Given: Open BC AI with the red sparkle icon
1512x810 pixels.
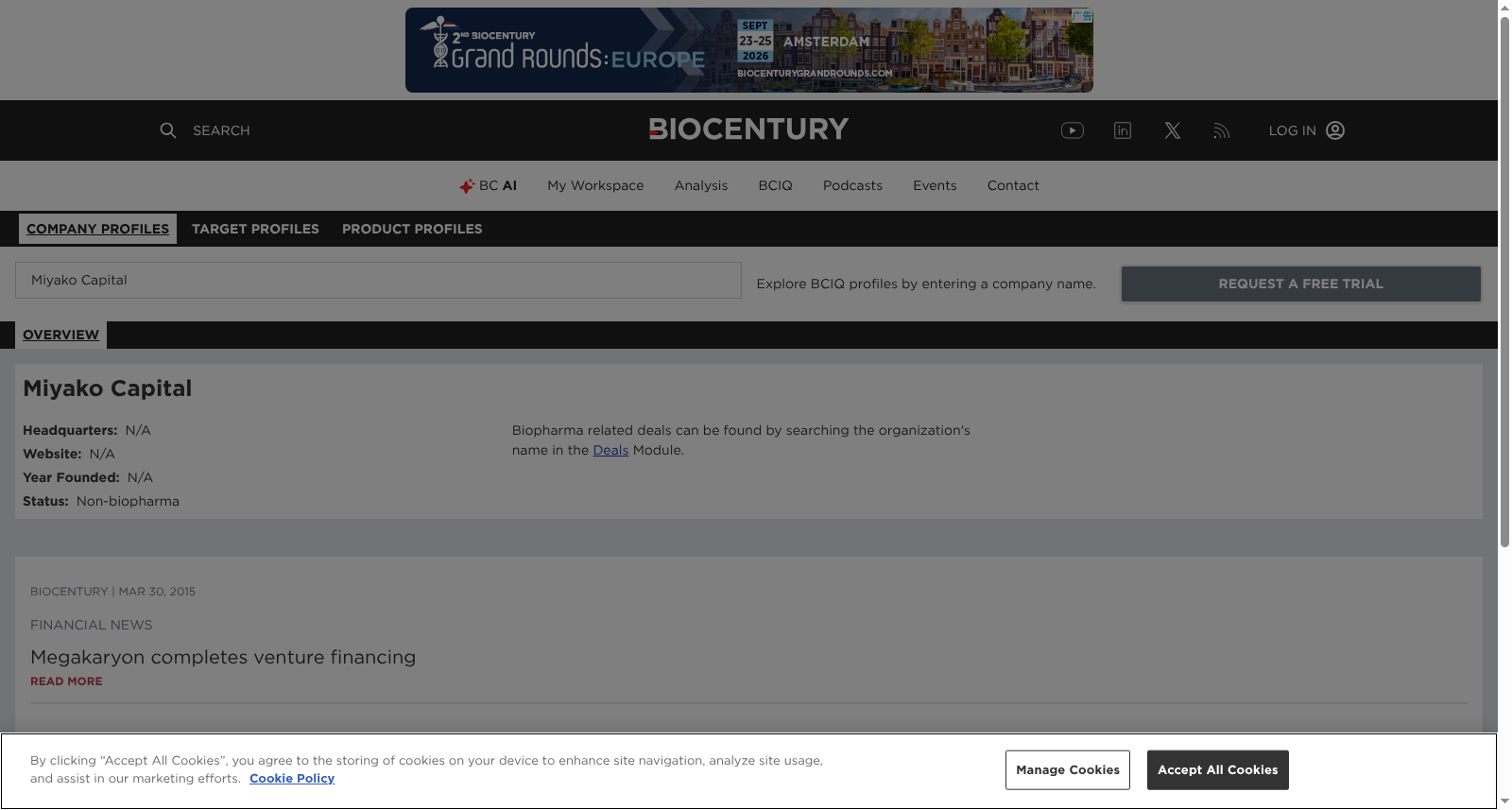Looking at the screenshot, I should click(488, 185).
